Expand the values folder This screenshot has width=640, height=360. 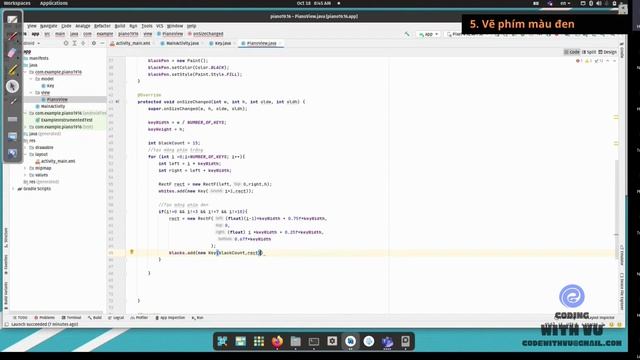[25, 175]
